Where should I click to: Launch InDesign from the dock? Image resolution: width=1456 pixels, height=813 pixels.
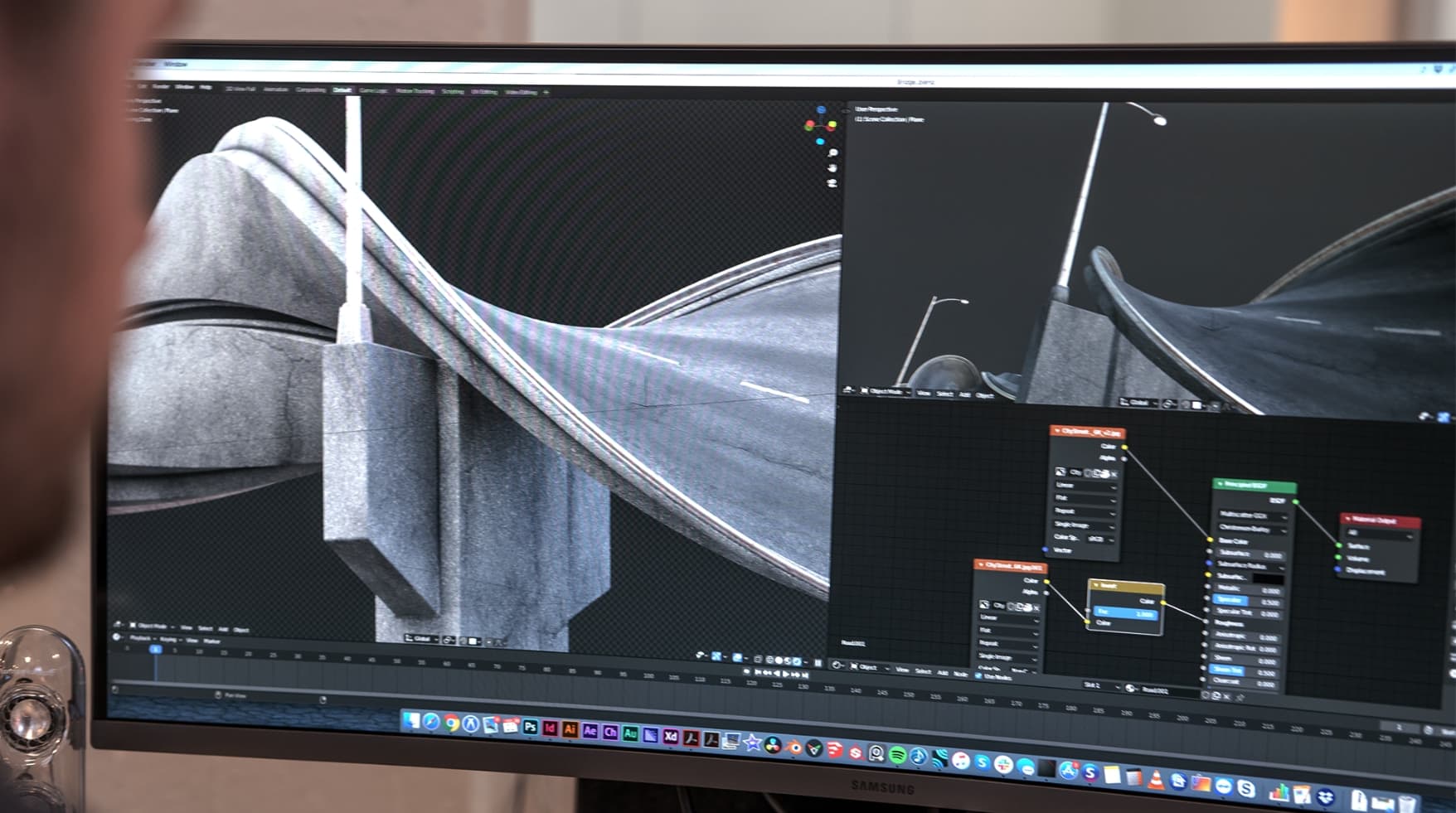[x=550, y=728]
